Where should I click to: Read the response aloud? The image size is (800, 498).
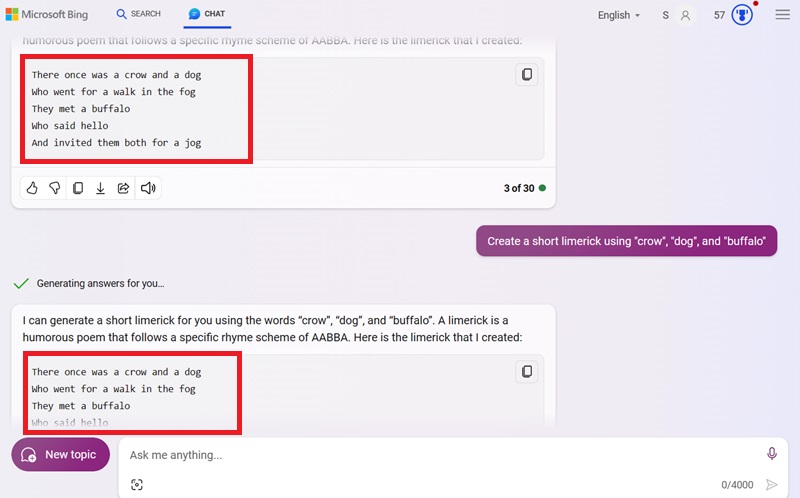click(x=148, y=188)
